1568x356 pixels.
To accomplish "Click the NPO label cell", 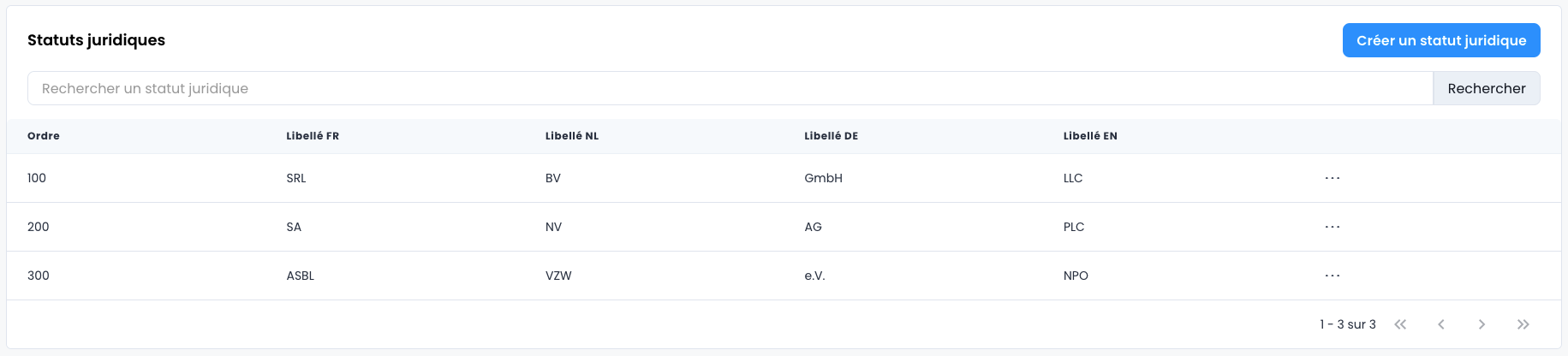I will [1076, 276].
